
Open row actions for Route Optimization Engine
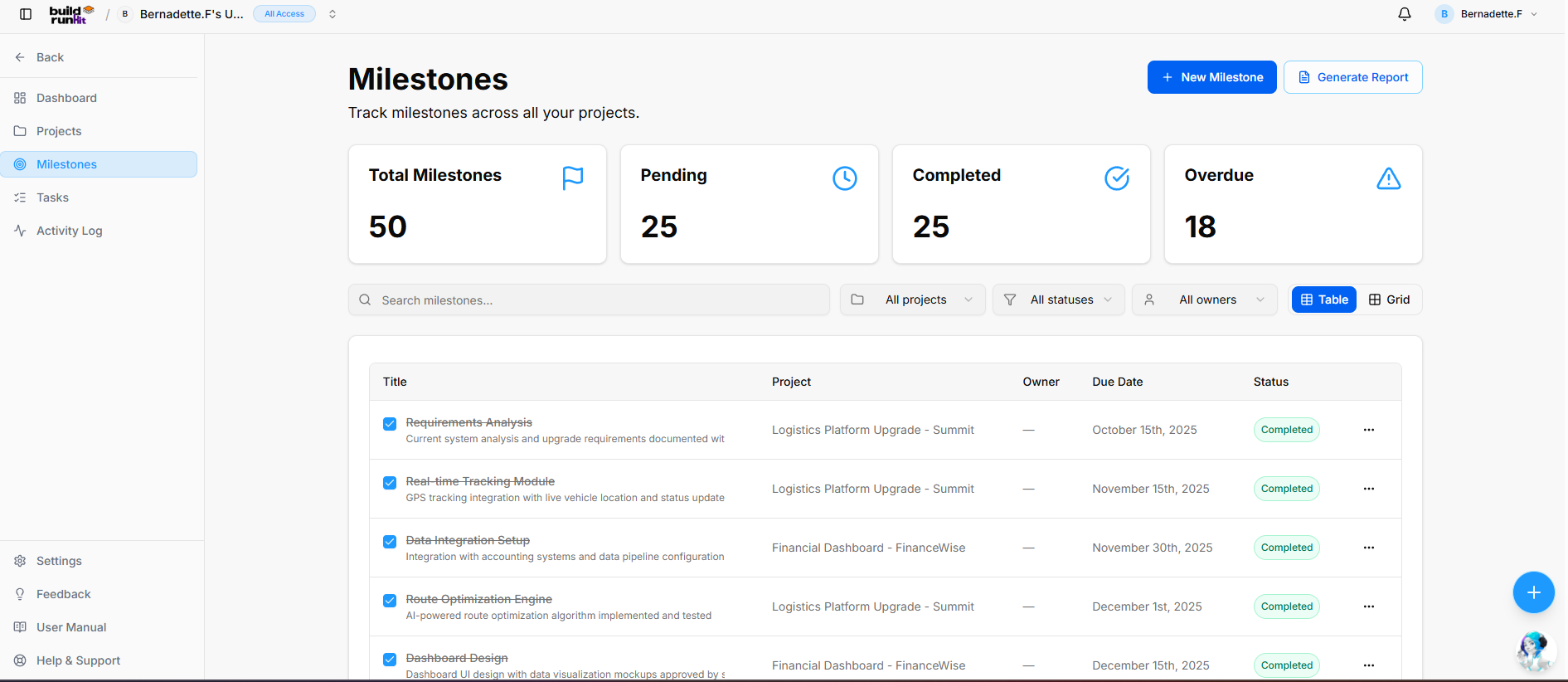[1369, 606]
